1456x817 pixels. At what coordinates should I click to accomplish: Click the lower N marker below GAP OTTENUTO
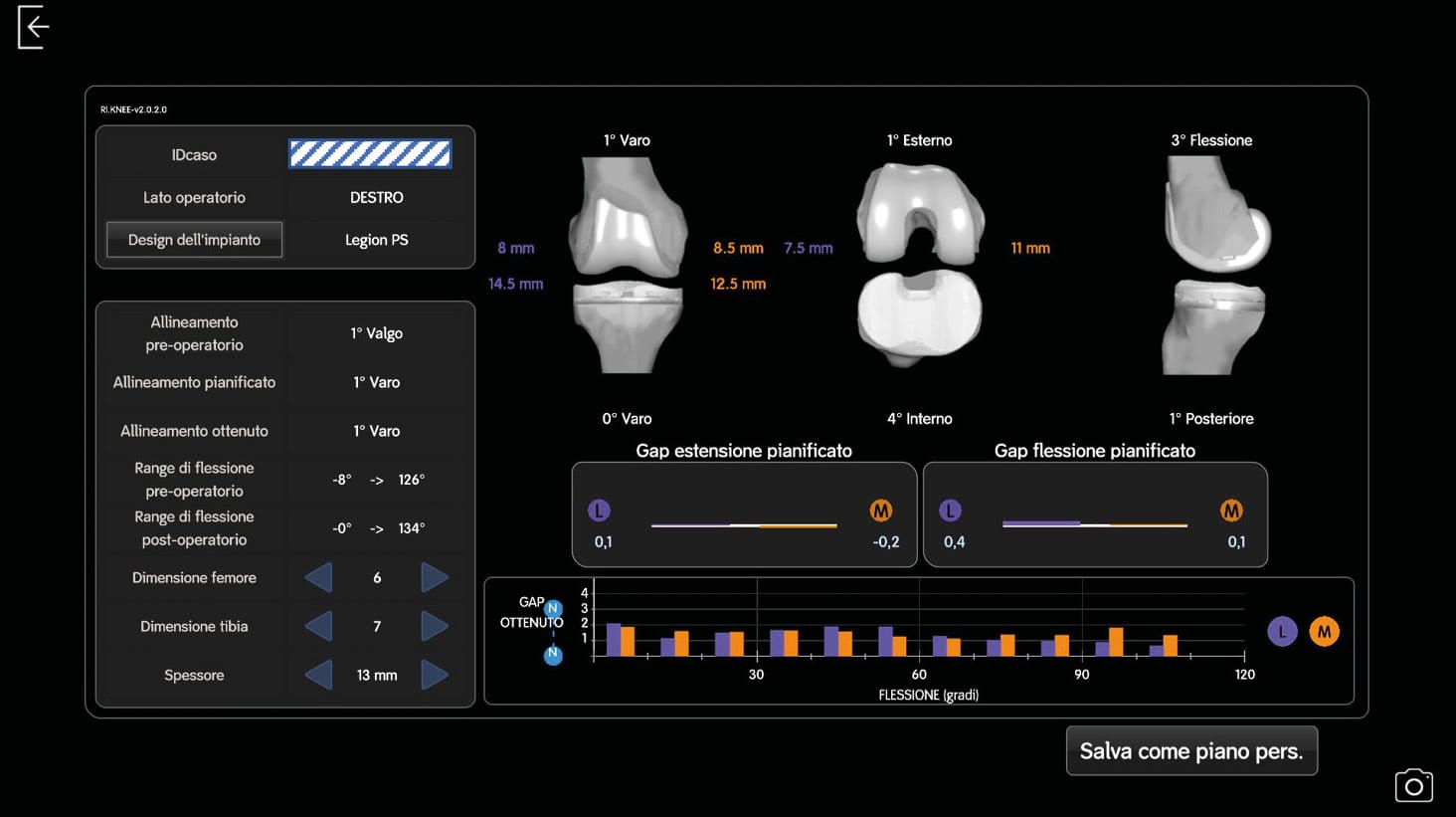point(553,655)
